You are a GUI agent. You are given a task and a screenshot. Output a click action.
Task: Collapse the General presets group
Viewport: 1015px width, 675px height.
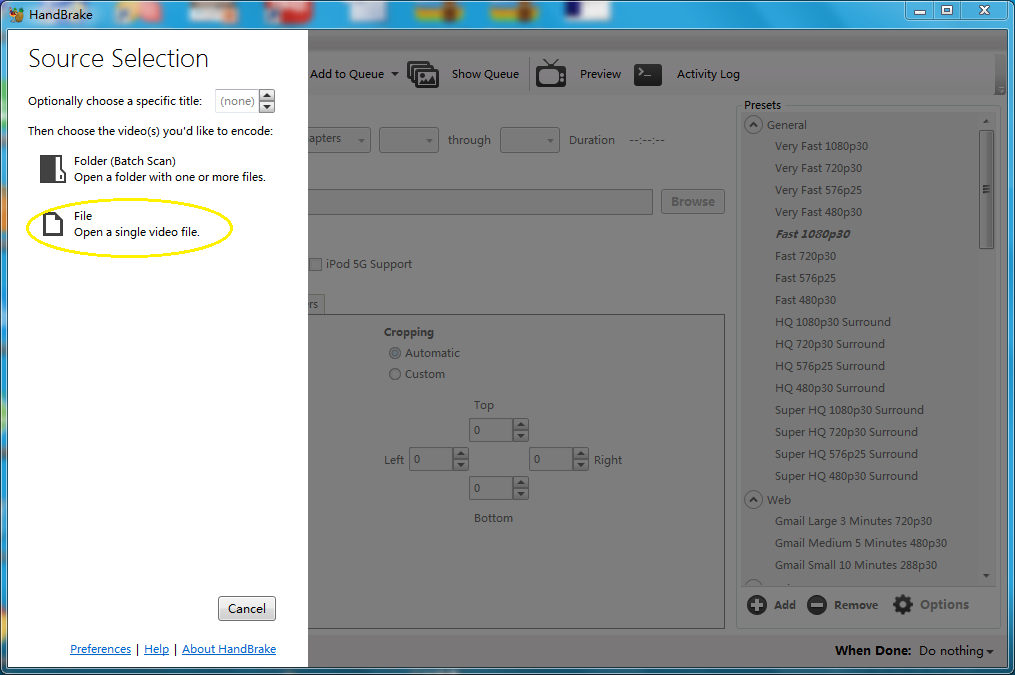tap(753, 125)
